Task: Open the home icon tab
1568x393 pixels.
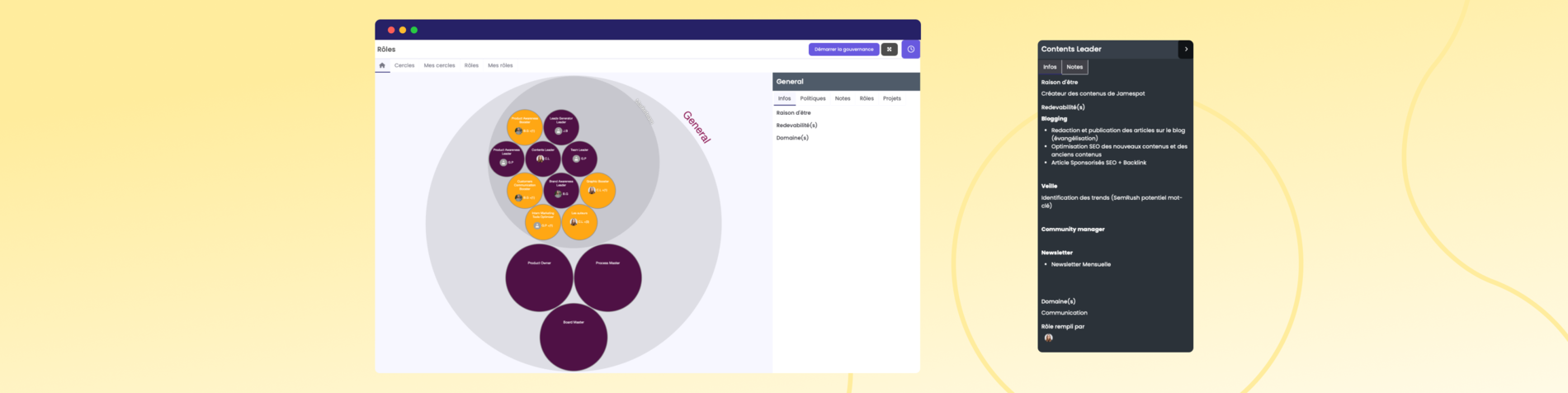Action: click(382, 65)
